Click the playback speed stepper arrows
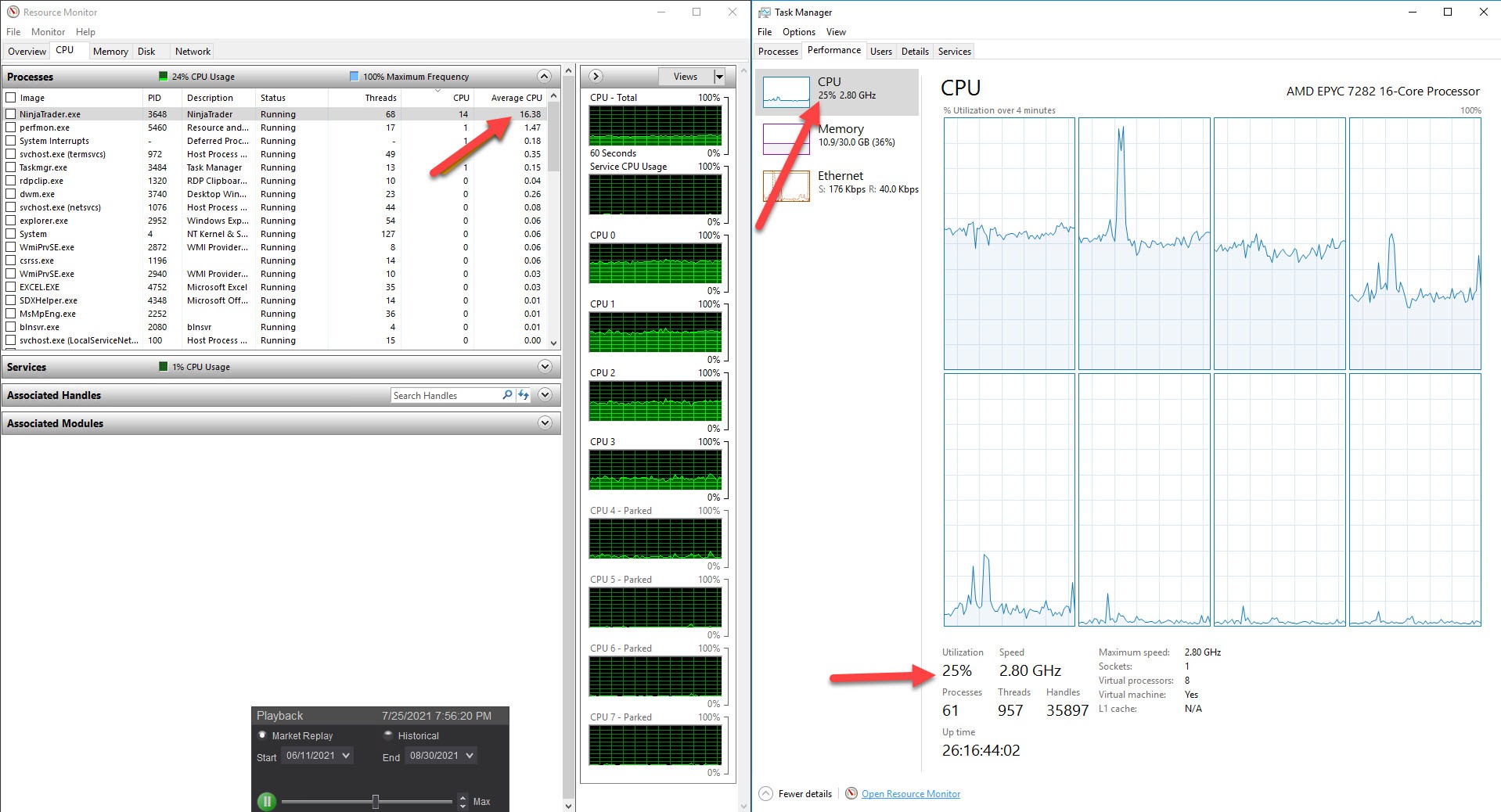The width and height of the screenshot is (1501, 812). 463,801
